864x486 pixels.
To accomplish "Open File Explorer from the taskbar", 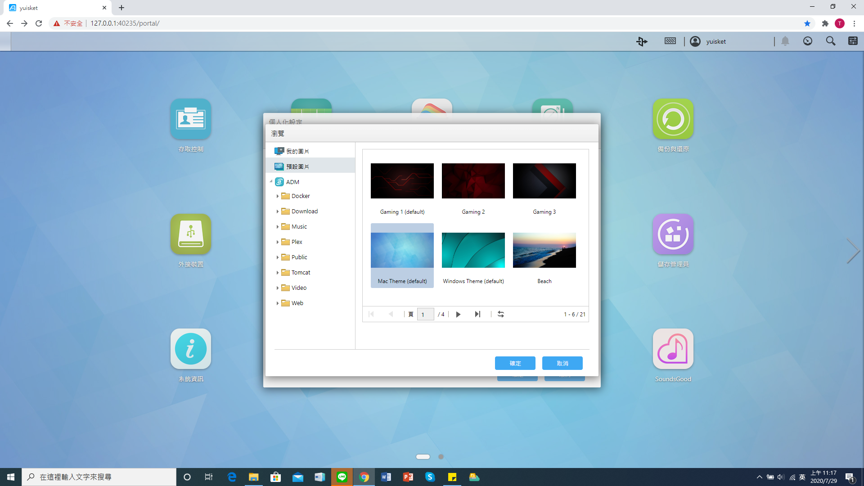I will [x=253, y=477].
